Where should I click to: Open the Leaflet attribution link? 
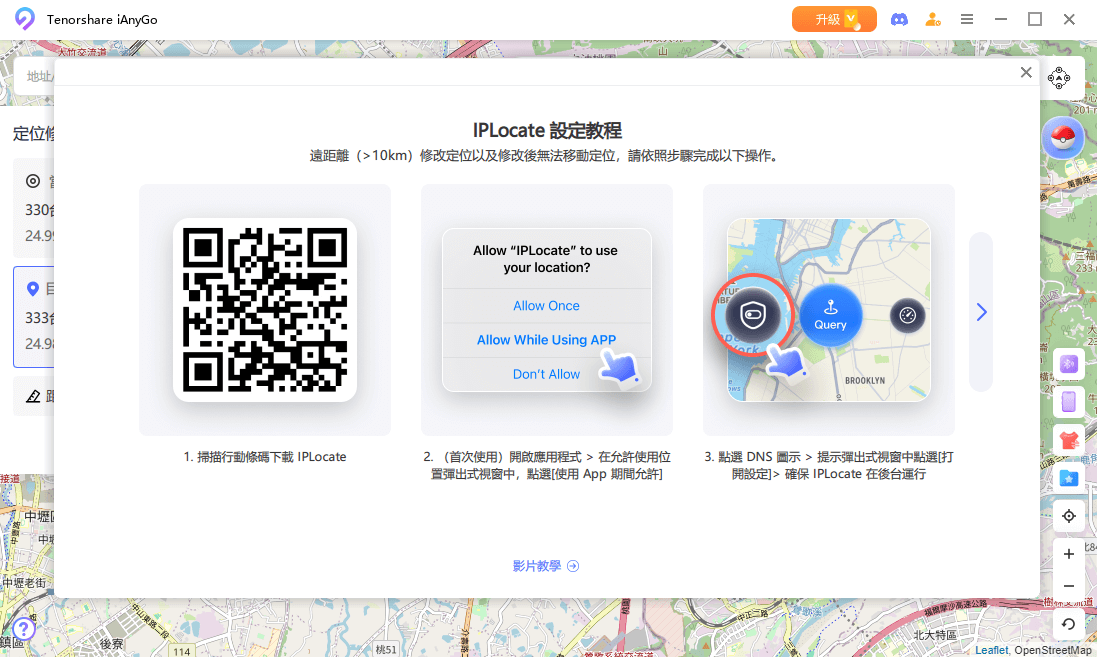(x=991, y=650)
